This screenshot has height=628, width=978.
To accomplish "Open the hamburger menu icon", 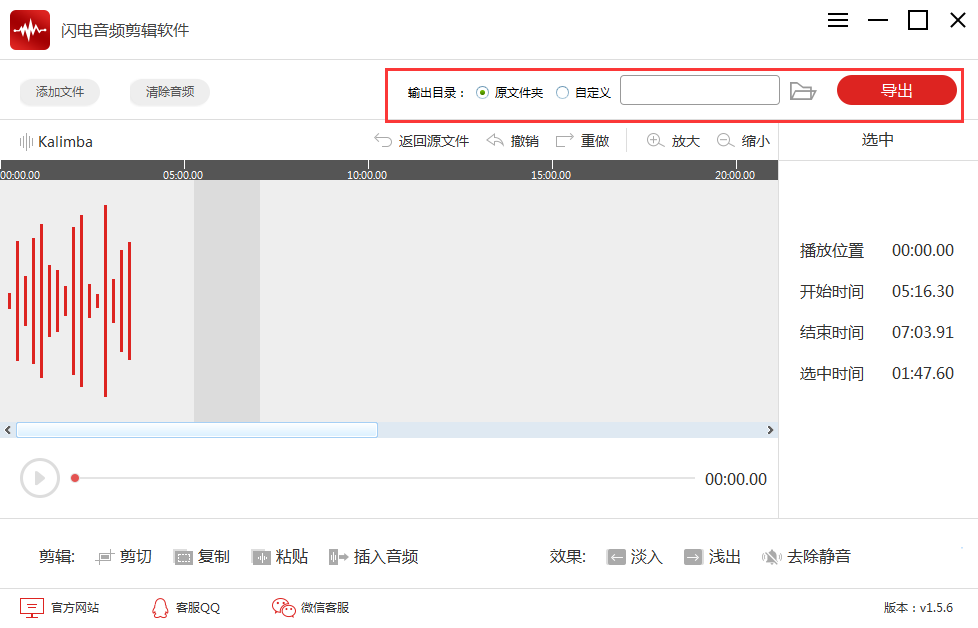I will [838, 21].
